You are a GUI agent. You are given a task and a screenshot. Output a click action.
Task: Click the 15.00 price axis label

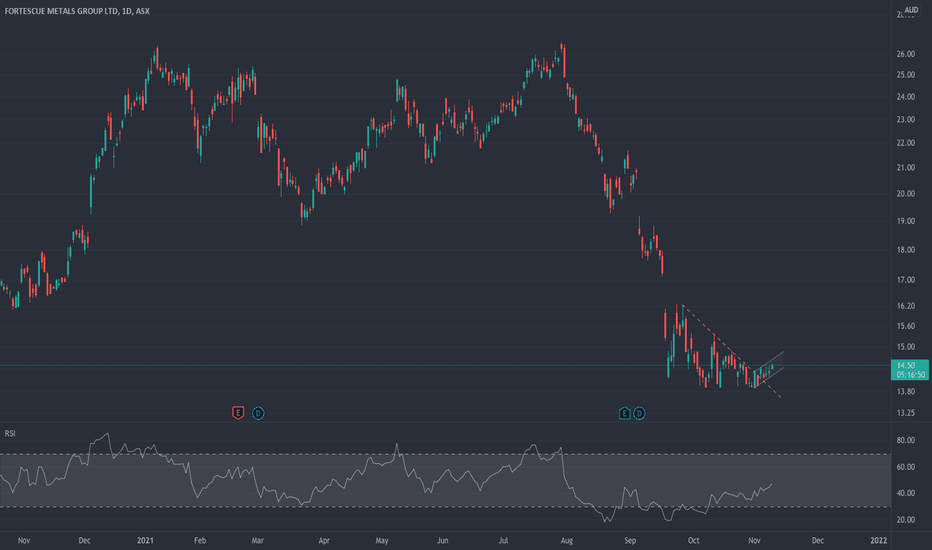906,347
